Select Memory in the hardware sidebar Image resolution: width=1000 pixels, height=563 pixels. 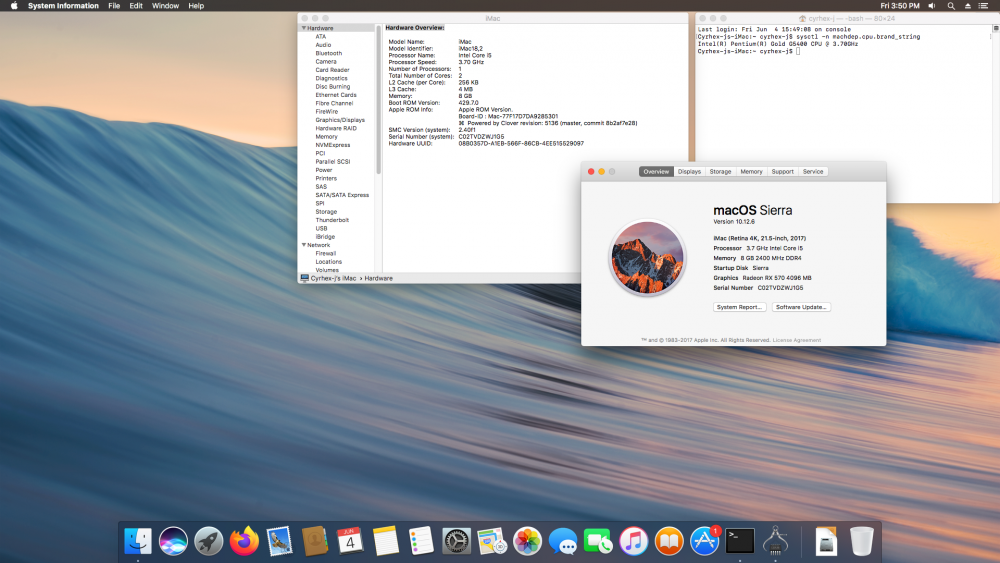pos(326,136)
